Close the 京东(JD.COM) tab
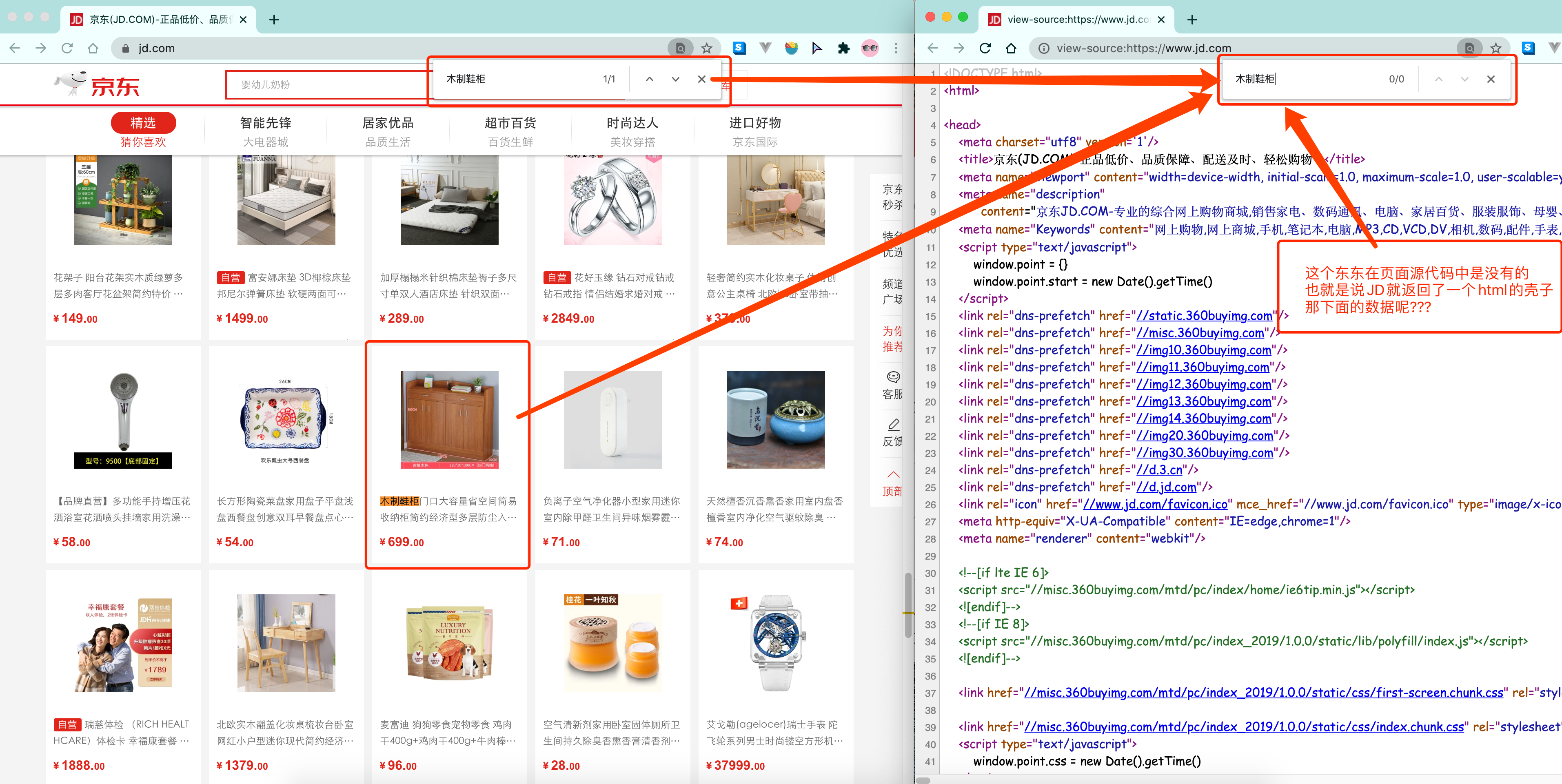The image size is (1562, 784). click(x=243, y=20)
